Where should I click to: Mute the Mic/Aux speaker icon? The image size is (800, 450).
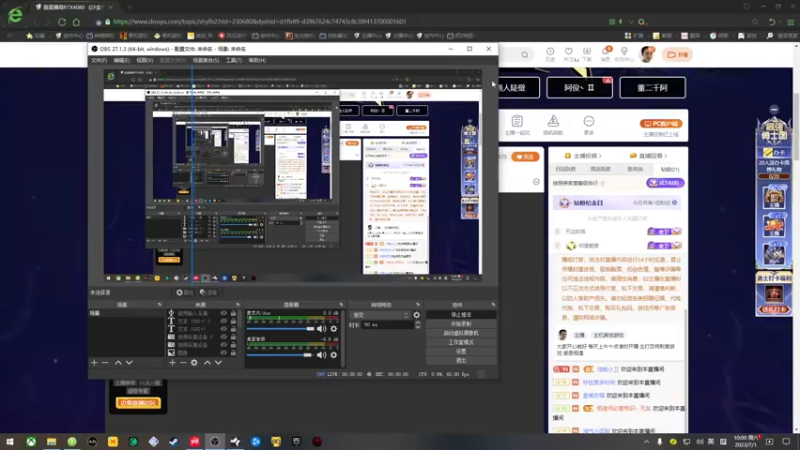click(321, 329)
